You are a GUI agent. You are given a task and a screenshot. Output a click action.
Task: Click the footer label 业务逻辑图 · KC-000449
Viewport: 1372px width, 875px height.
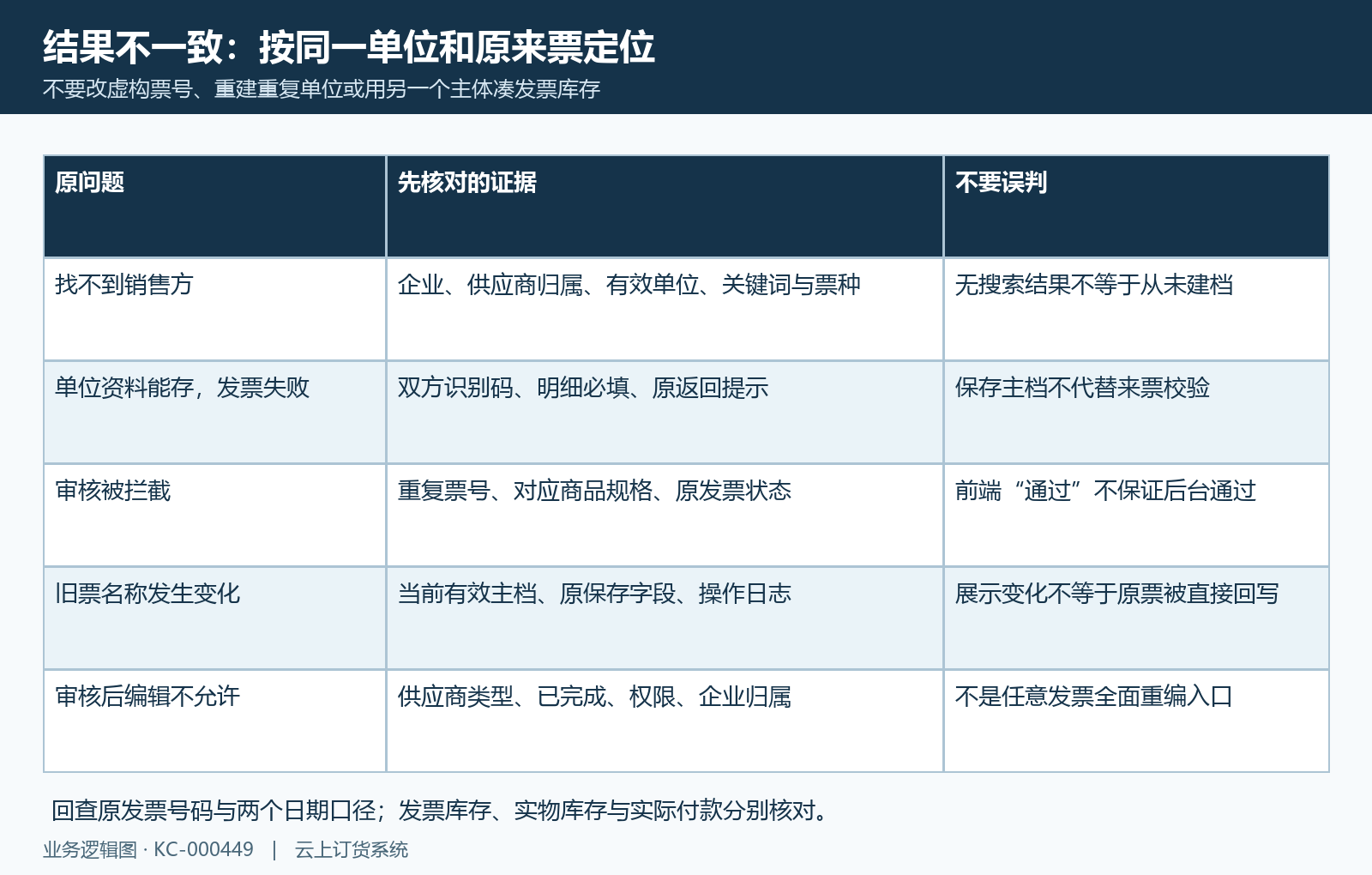click(148, 850)
